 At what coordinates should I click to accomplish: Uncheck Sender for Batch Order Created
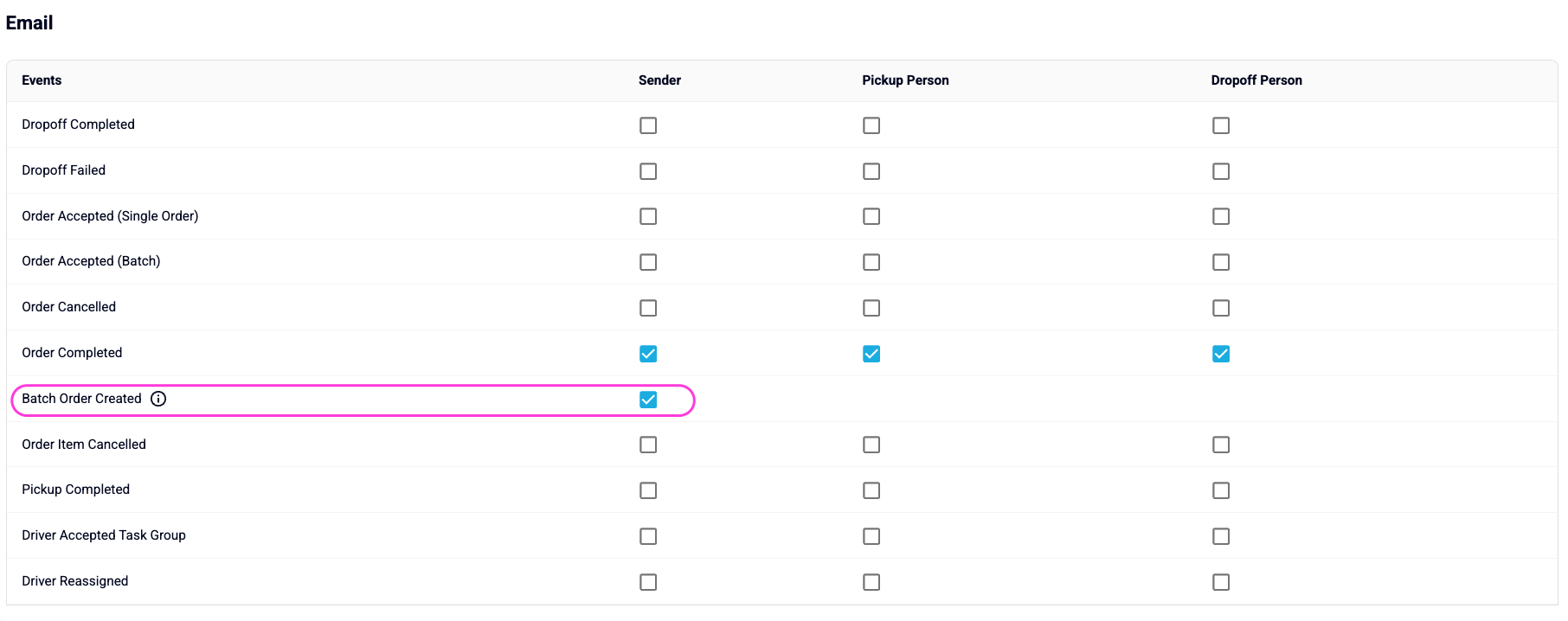(648, 400)
